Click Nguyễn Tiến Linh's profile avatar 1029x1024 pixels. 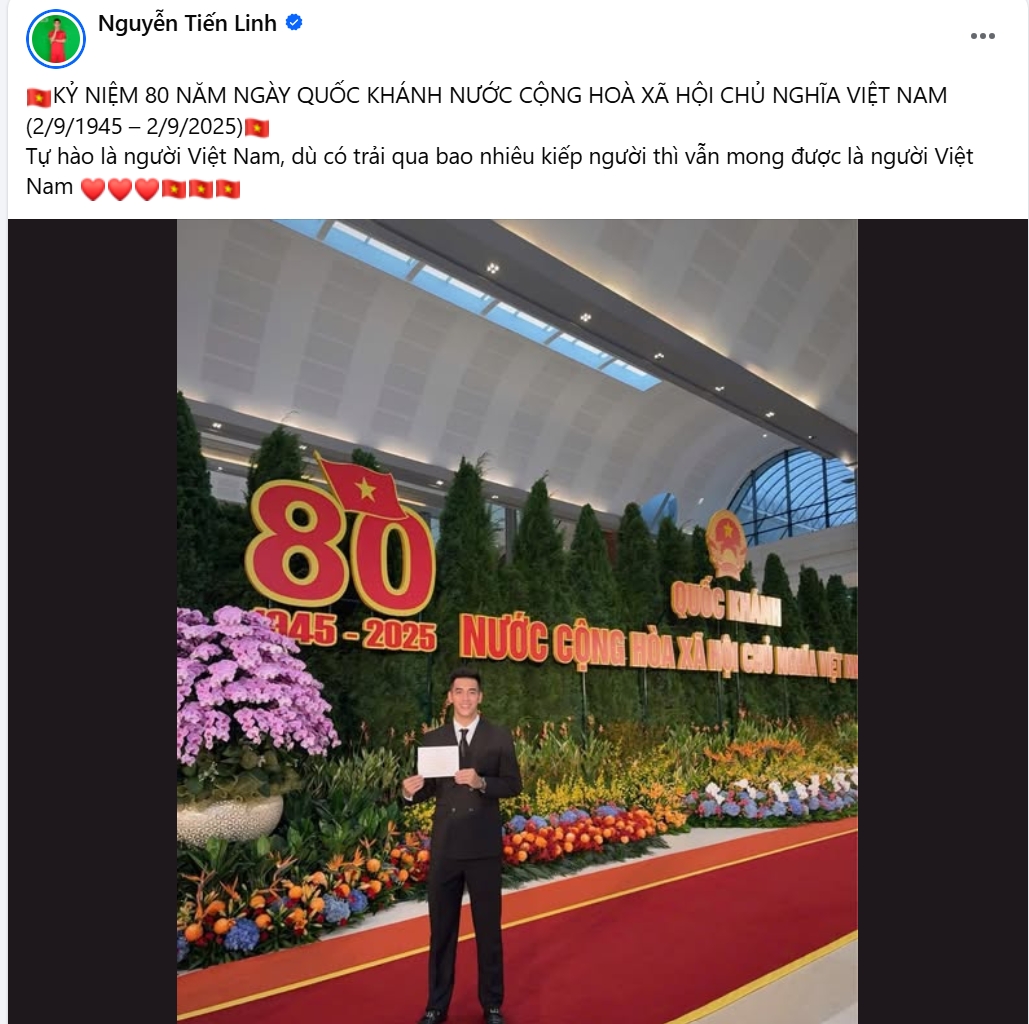click(56, 39)
